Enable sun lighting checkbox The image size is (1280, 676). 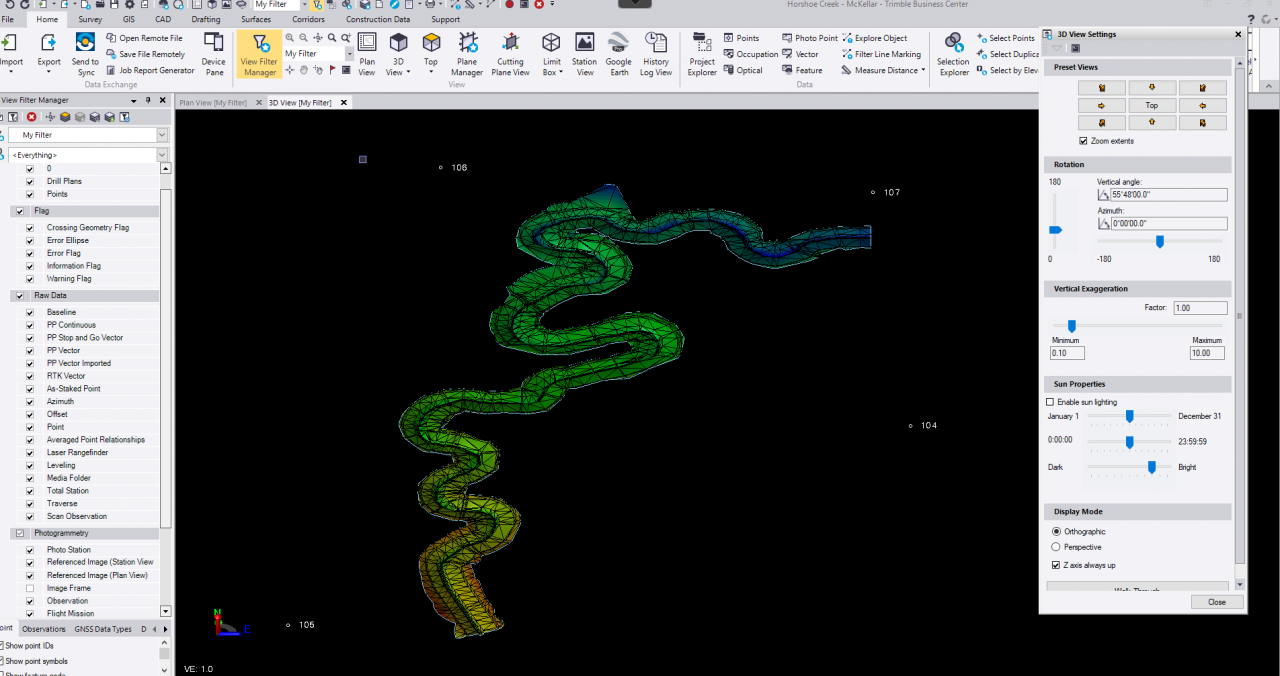pyautogui.click(x=1050, y=402)
